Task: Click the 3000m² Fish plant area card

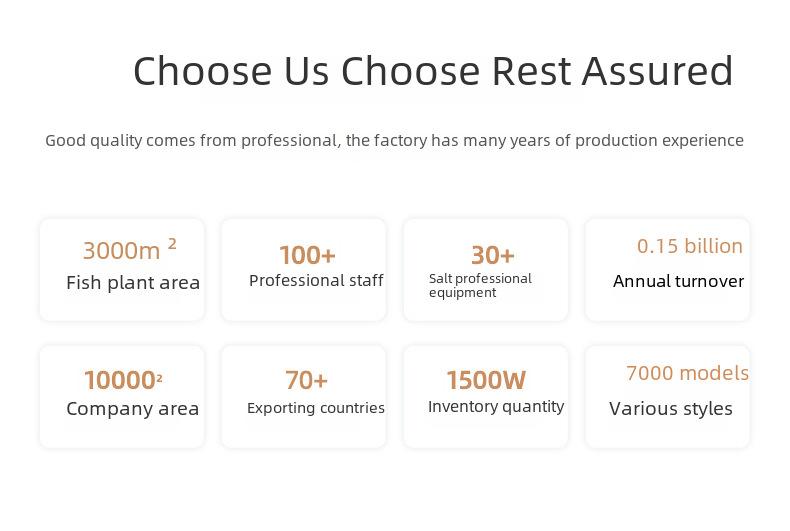Action: (122, 270)
